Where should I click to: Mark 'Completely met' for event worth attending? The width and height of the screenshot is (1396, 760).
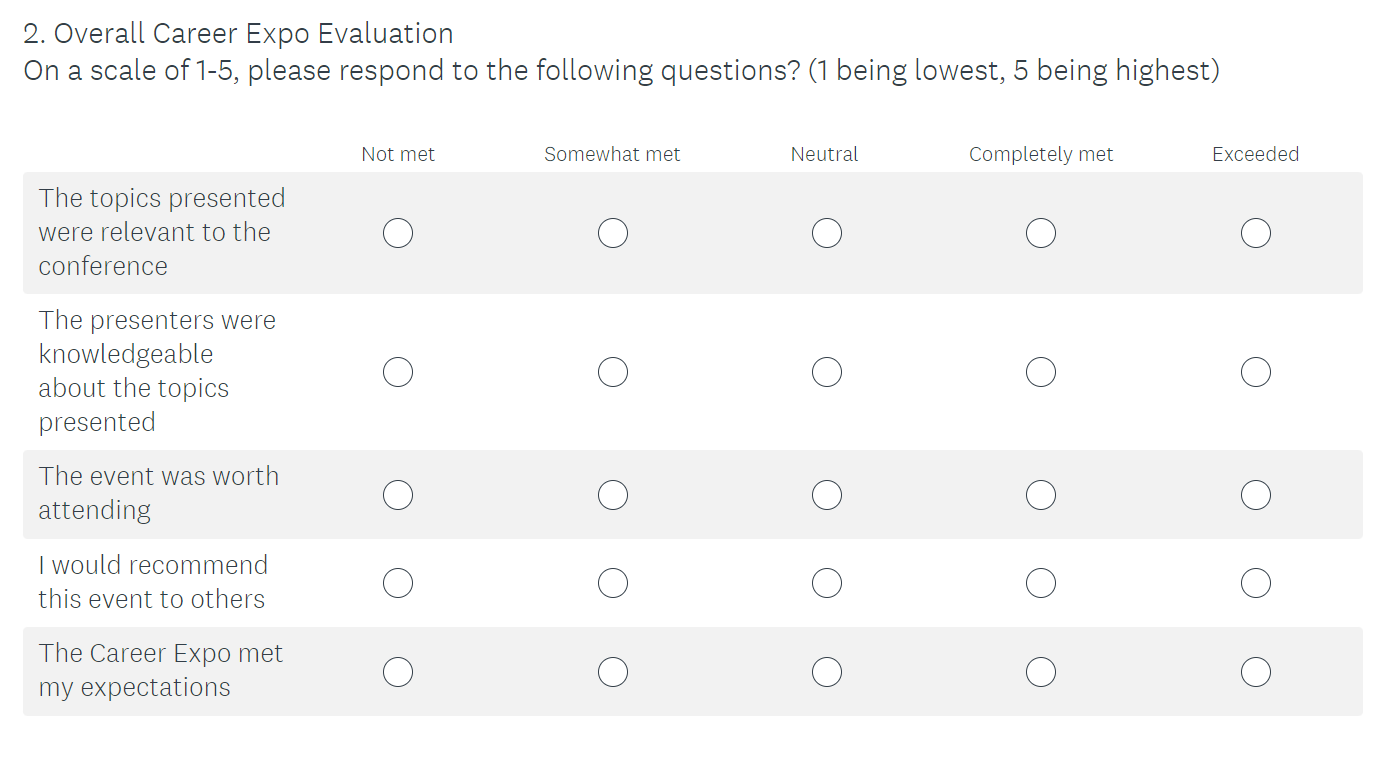point(1041,495)
